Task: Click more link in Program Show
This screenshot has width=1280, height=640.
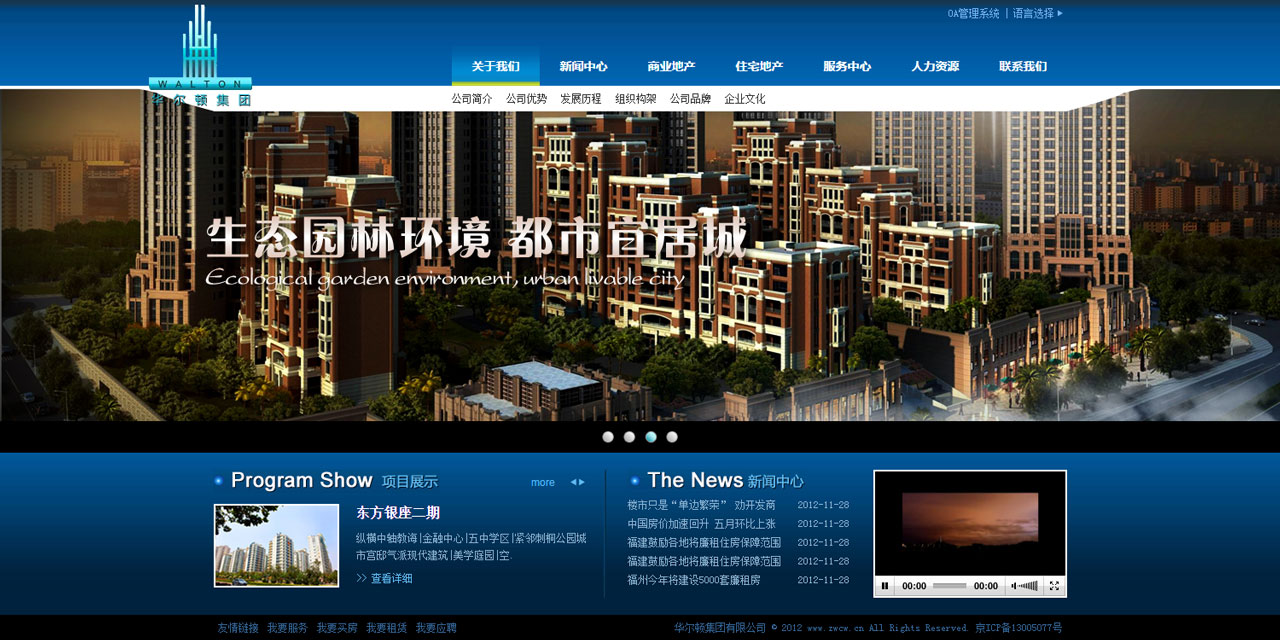Action: click(x=543, y=482)
